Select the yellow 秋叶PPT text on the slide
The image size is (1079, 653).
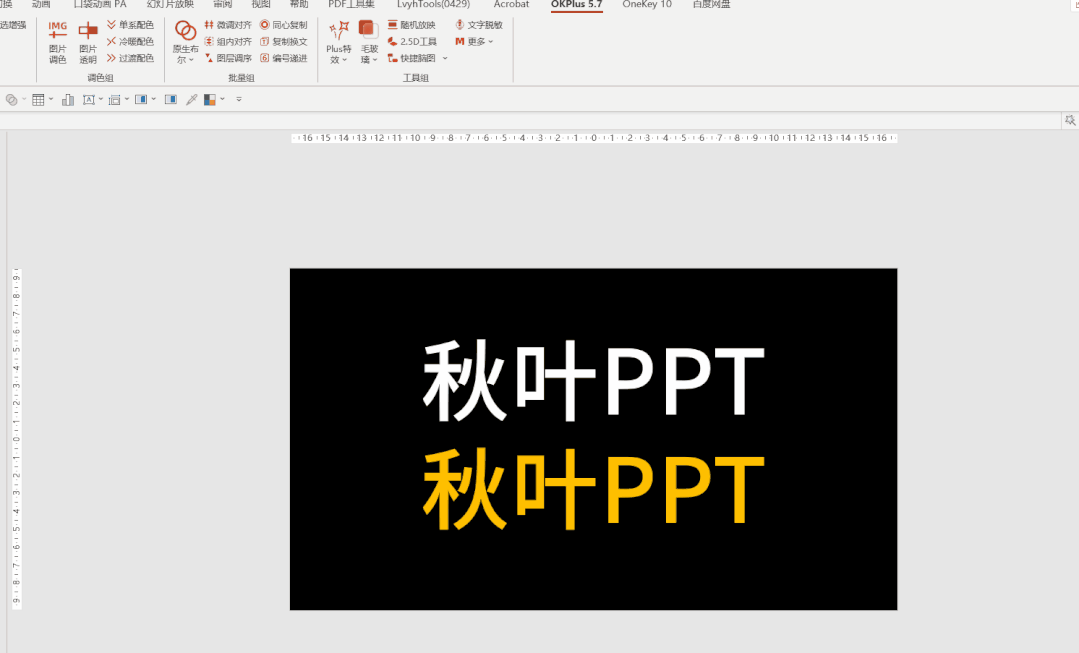click(593, 488)
